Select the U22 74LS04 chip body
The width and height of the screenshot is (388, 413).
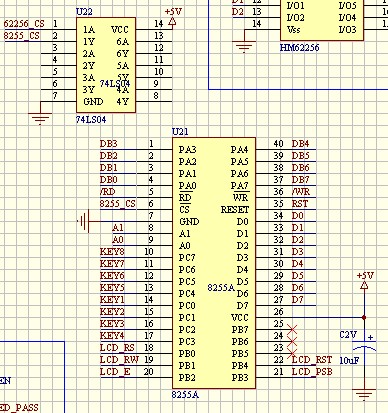(x=106, y=65)
